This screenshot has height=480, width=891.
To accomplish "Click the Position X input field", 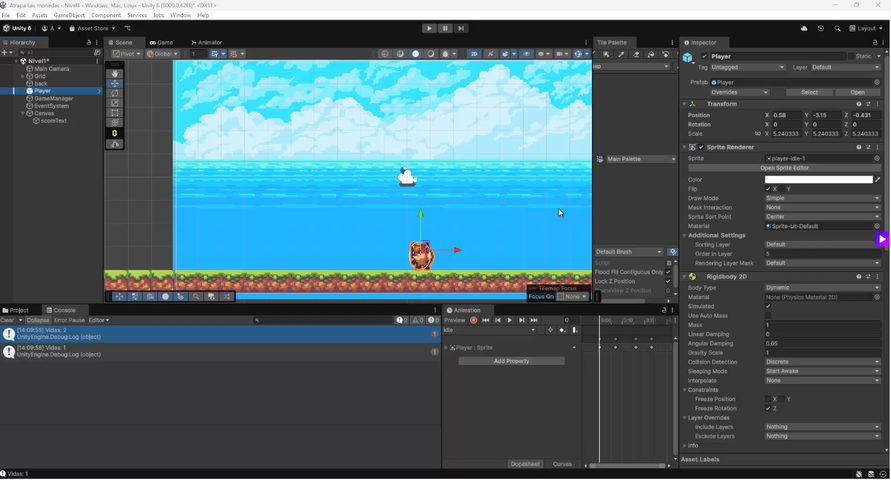I will tap(786, 115).
